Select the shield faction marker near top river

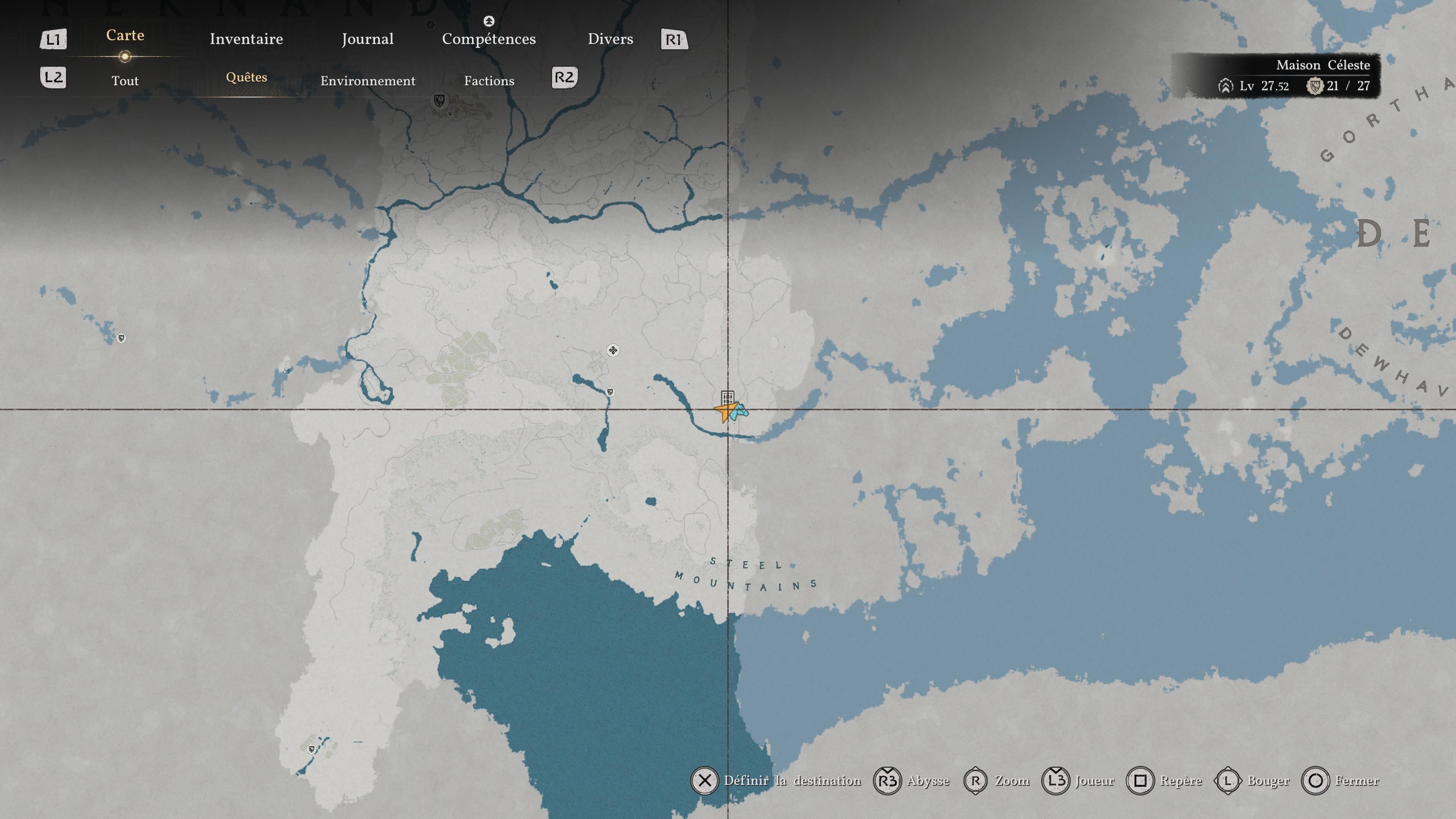[x=439, y=100]
